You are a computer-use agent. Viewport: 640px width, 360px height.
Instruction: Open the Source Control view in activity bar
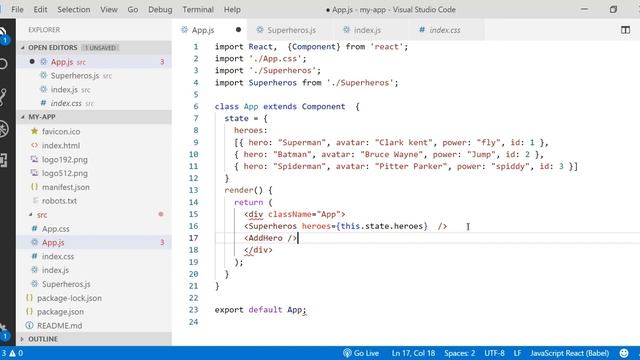pyautogui.click(x=3, y=97)
